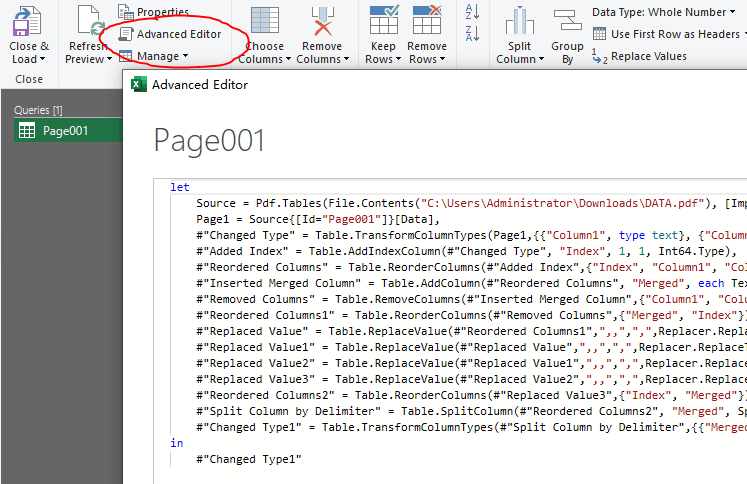
Task: Click the Close group label in ribbon
Action: [x=29, y=79]
